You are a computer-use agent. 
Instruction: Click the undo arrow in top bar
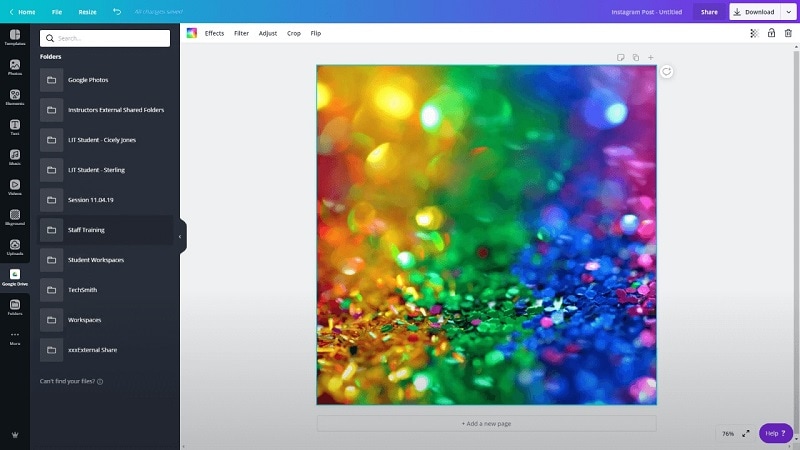(x=117, y=12)
